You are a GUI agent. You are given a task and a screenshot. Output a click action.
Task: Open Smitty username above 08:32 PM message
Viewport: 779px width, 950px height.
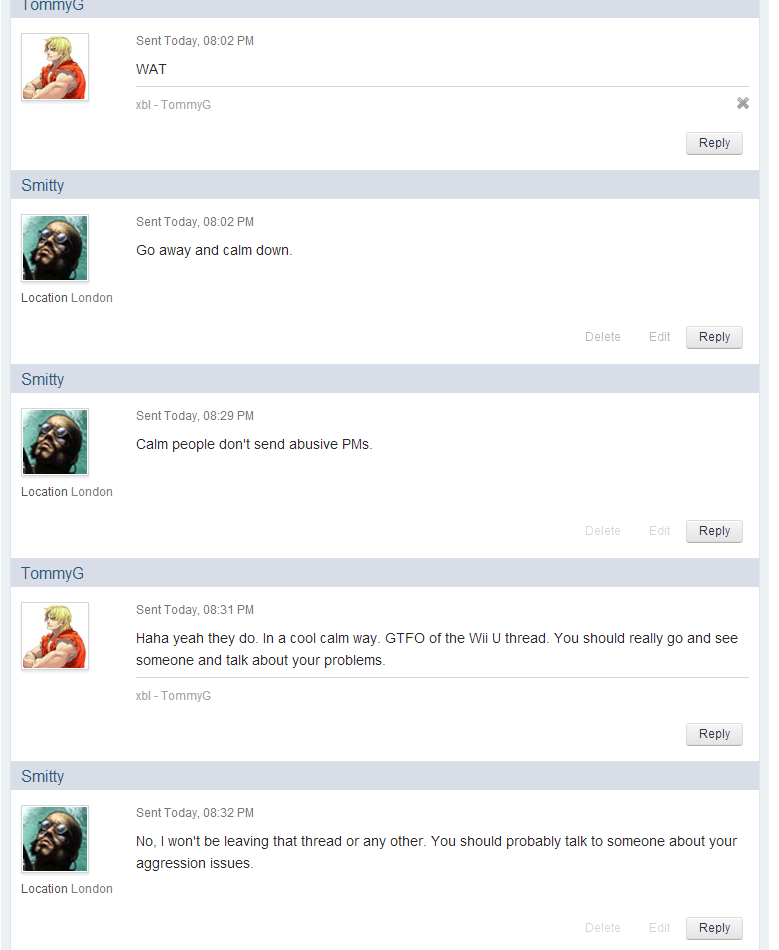click(42, 776)
